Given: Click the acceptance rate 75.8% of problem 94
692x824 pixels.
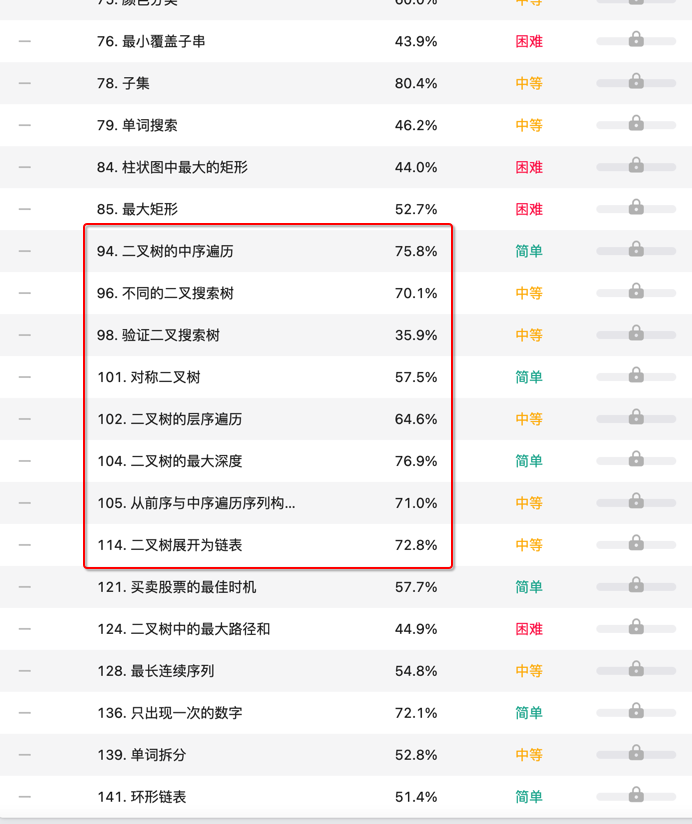Looking at the screenshot, I should [x=416, y=251].
